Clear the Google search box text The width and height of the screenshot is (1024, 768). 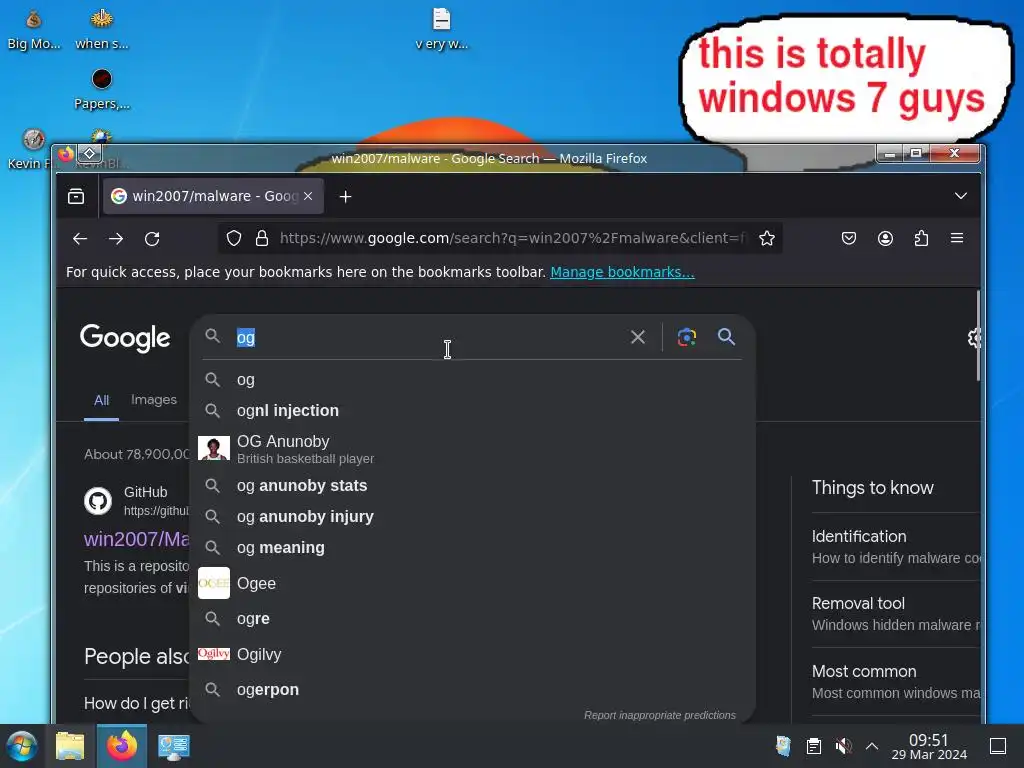coord(638,337)
